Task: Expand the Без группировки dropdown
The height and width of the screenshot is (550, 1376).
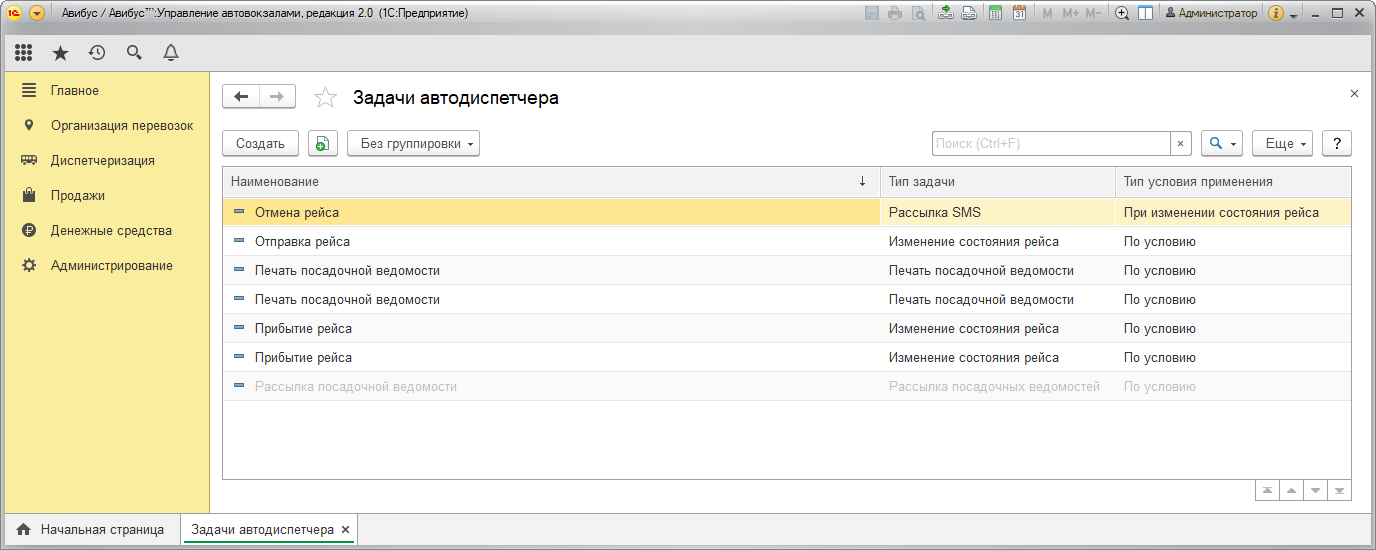Action: 413,144
